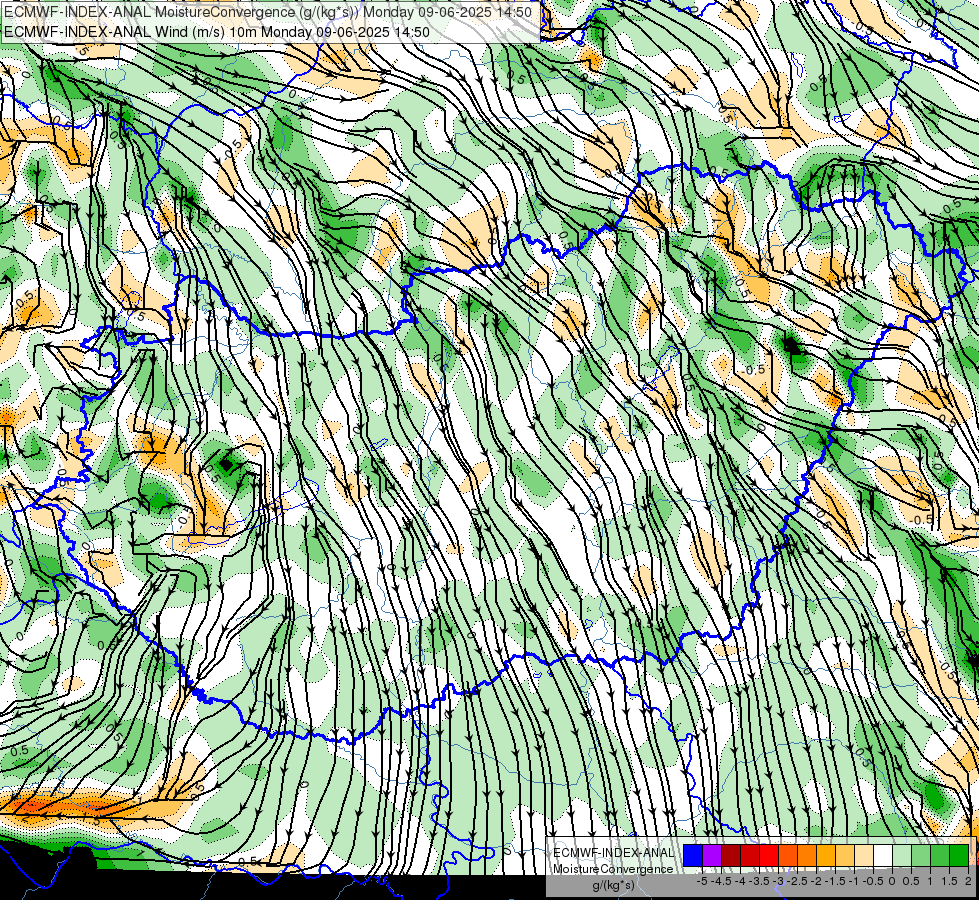The width and height of the screenshot is (979, 900).
Task: Pick the light orange swatch between -1.5 and -1
Action: click(x=845, y=856)
